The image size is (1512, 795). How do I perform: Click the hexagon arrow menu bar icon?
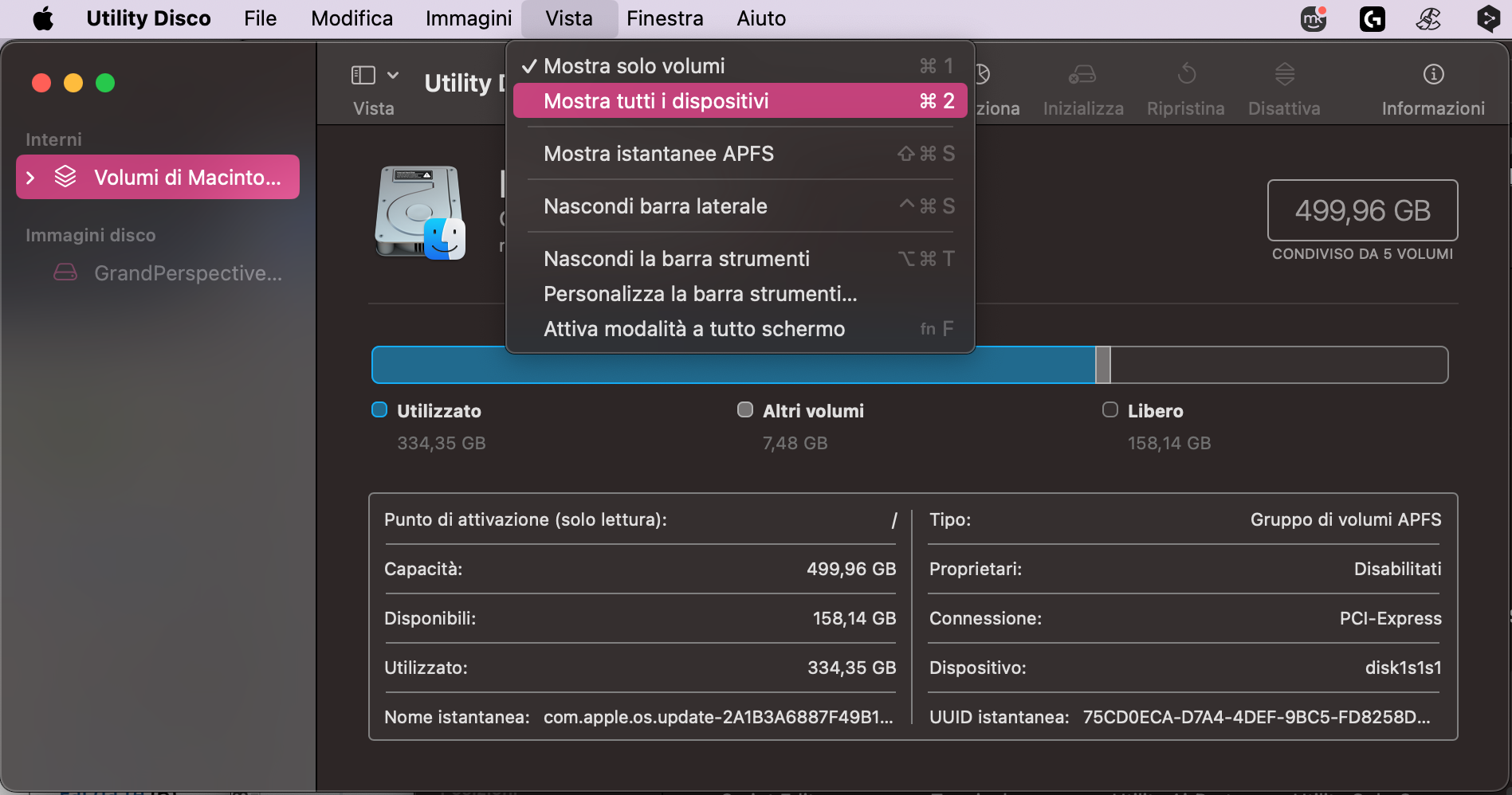pyautogui.click(x=1487, y=18)
